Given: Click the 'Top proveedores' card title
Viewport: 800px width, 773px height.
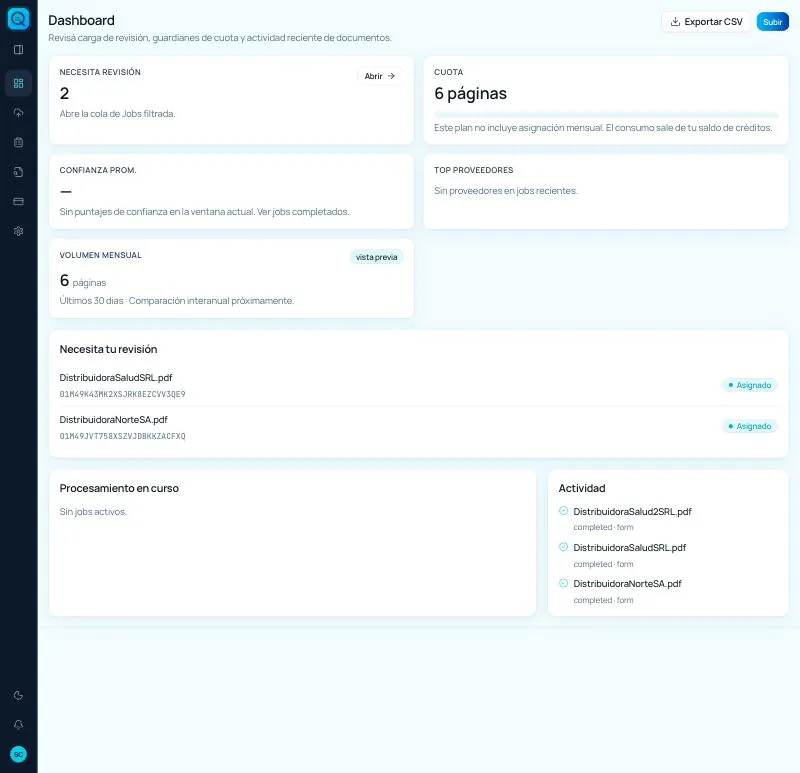Looking at the screenshot, I should (473, 170).
